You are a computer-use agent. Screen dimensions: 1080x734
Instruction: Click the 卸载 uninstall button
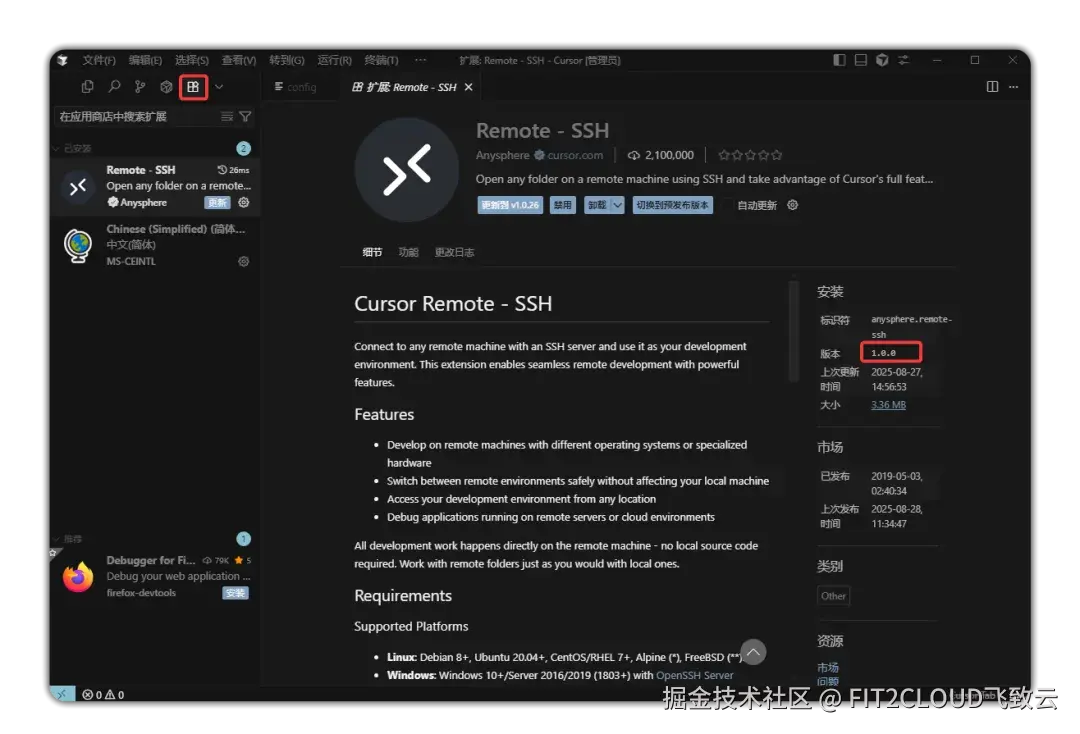click(x=597, y=205)
